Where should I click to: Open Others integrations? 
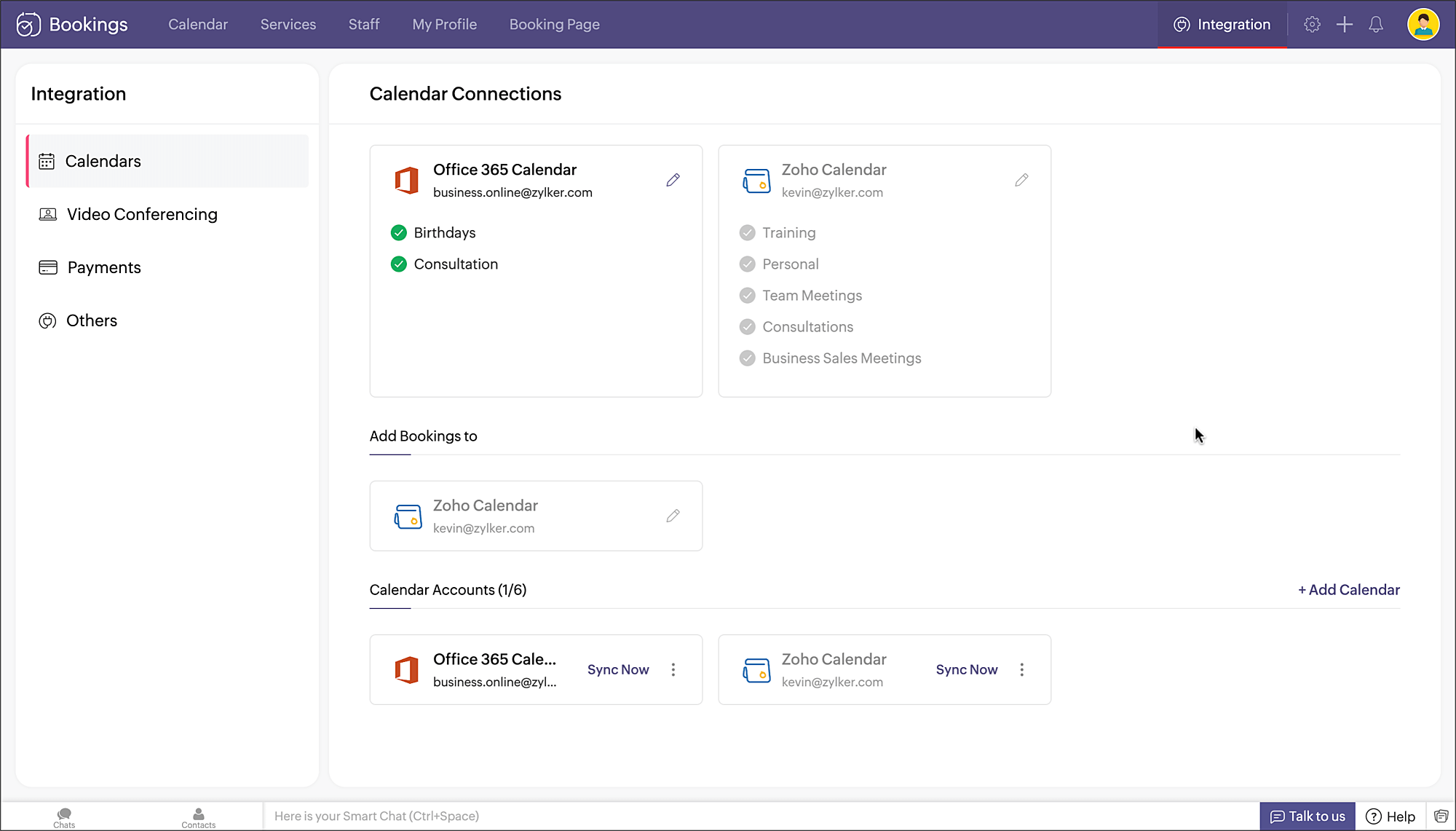coord(167,321)
